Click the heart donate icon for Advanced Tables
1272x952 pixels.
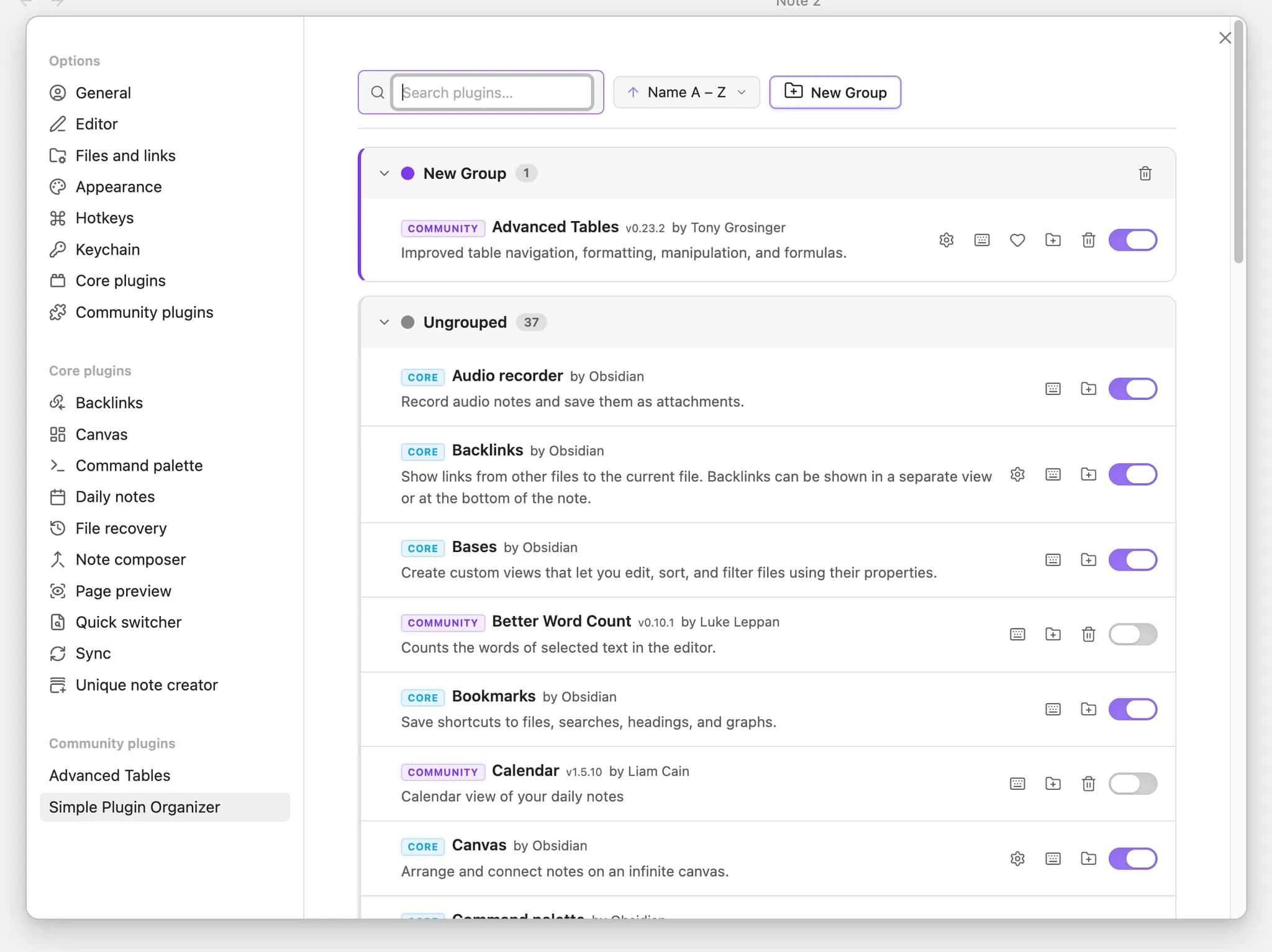pos(1017,240)
